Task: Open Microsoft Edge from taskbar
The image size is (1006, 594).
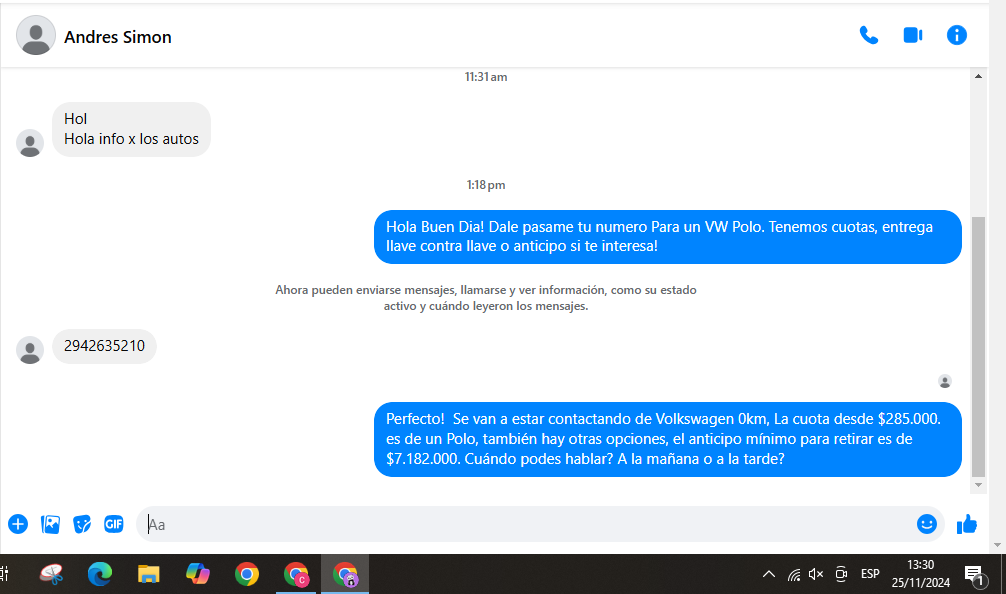Action: (99, 574)
